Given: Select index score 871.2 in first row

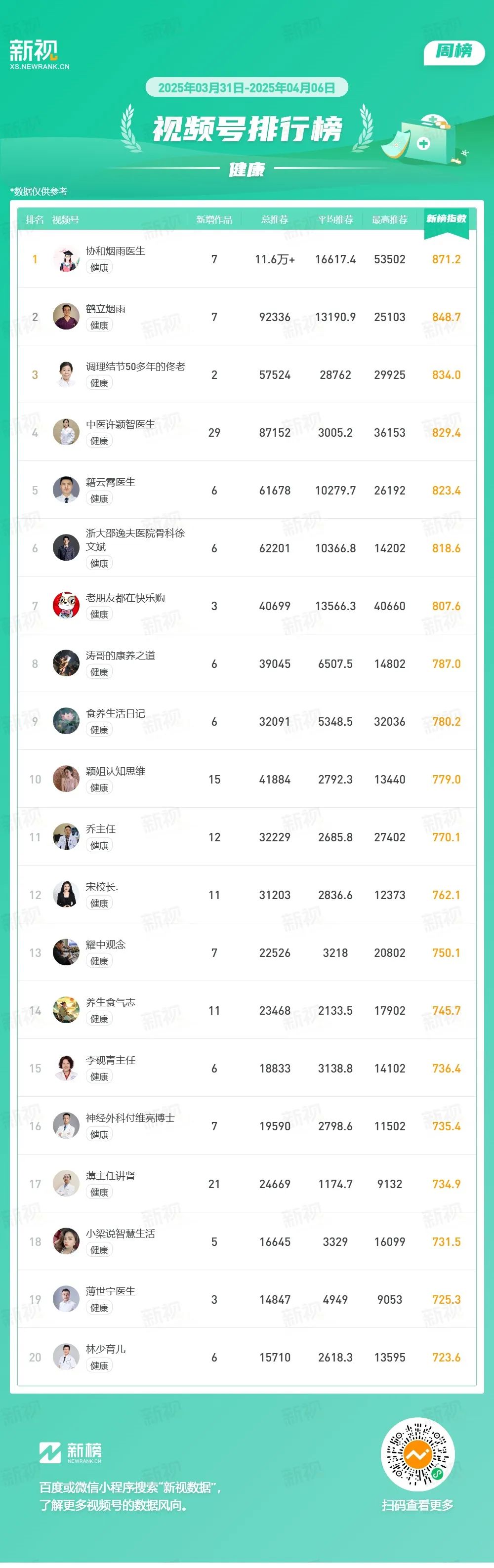Looking at the screenshot, I should 447,259.
